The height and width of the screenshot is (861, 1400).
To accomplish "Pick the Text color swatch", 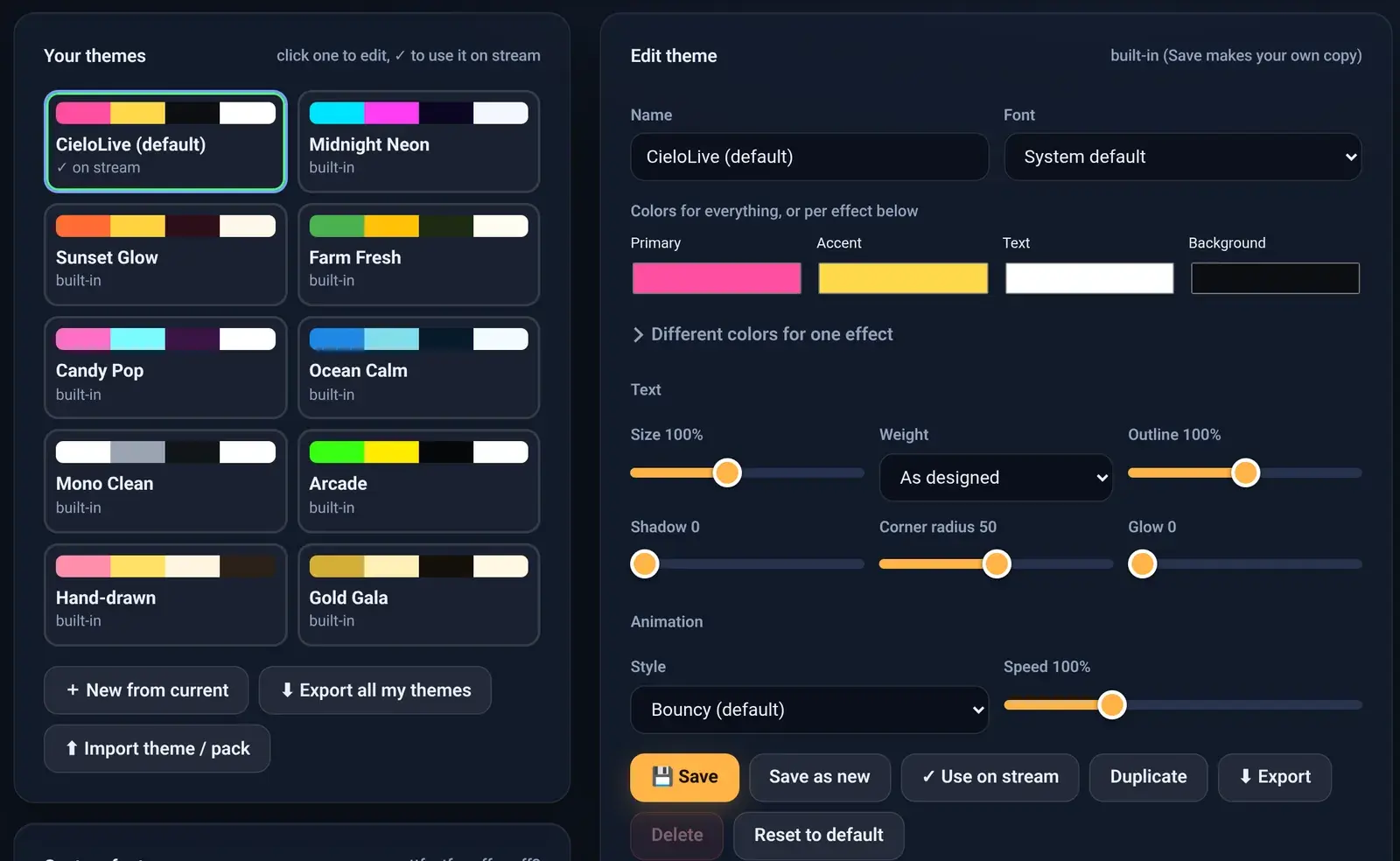I will click(x=1089, y=278).
